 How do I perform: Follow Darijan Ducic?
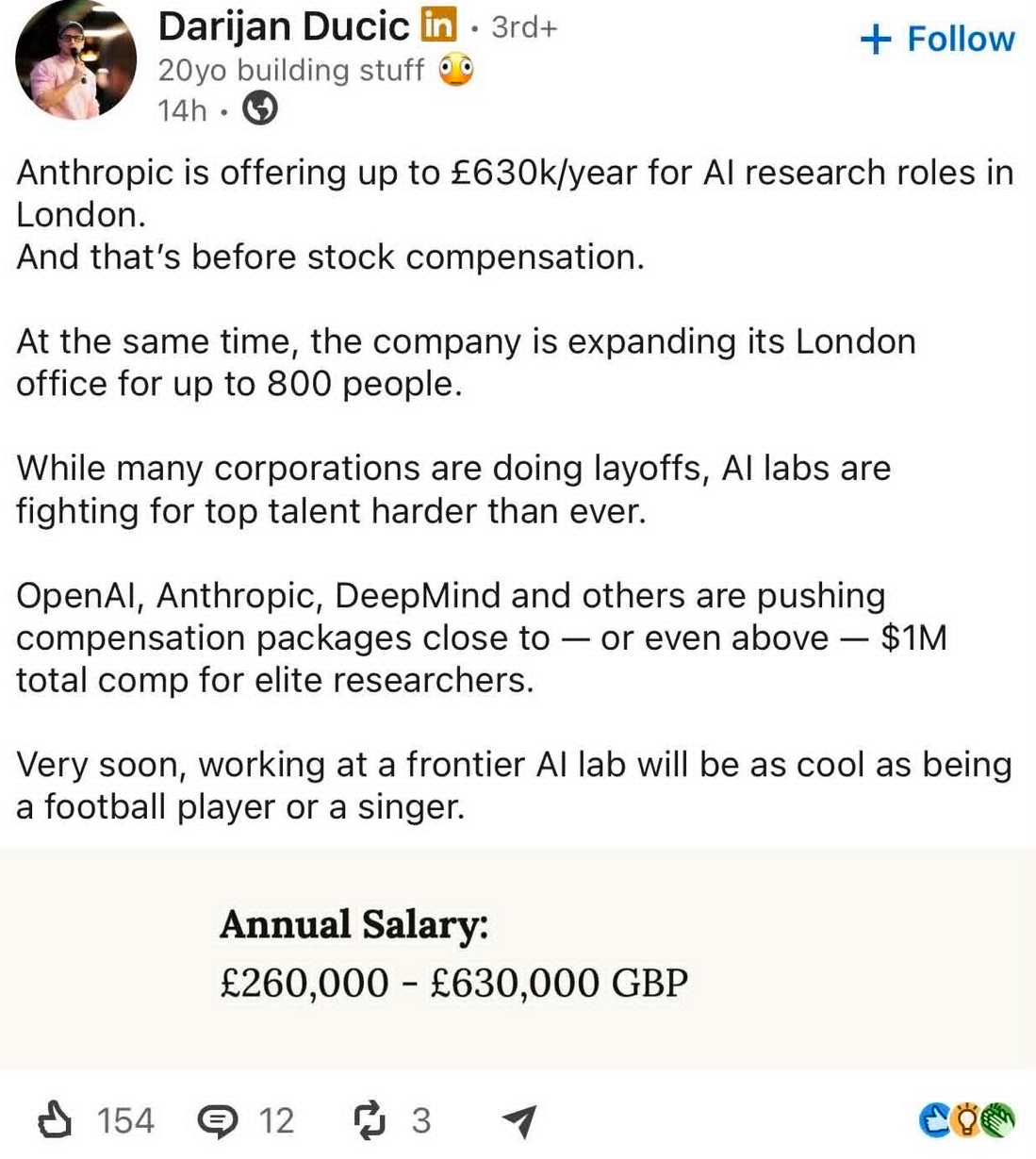pos(938,39)
